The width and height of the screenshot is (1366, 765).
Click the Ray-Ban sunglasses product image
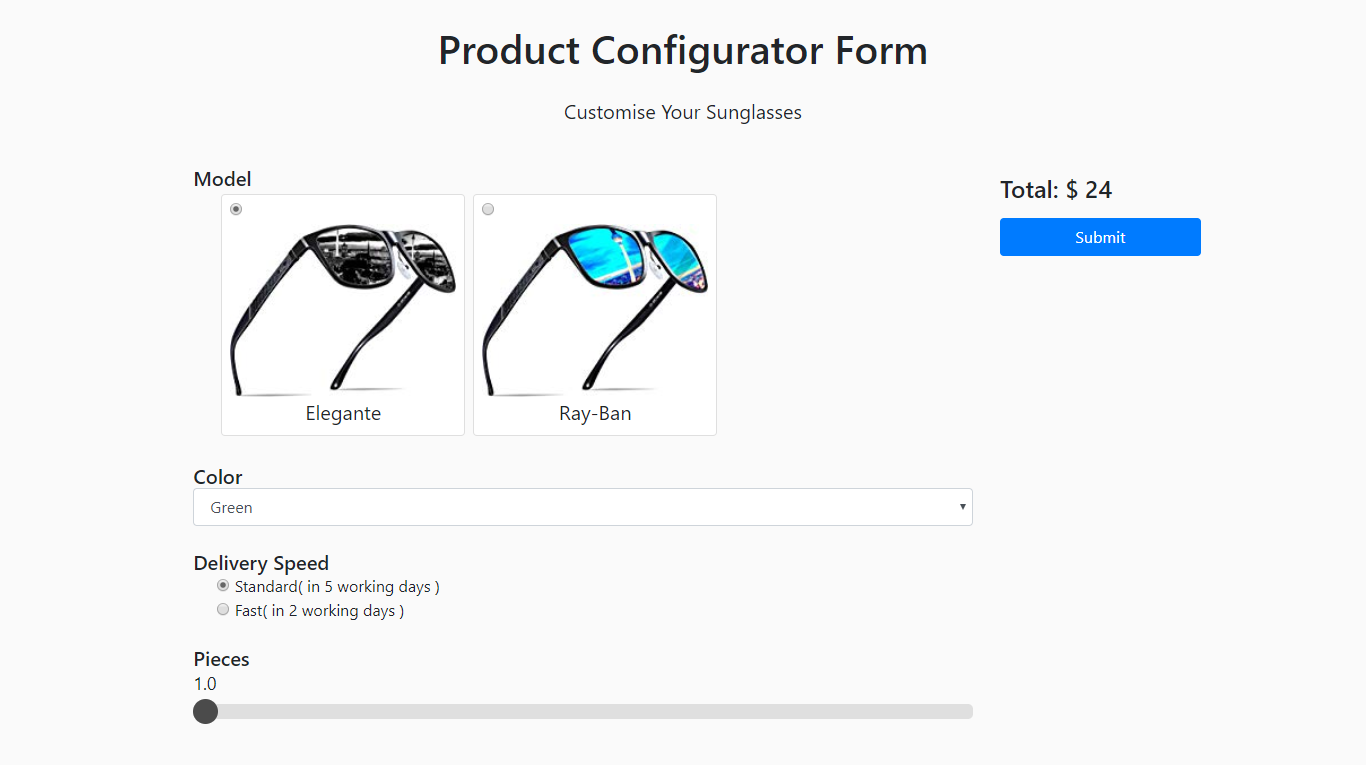594,300
